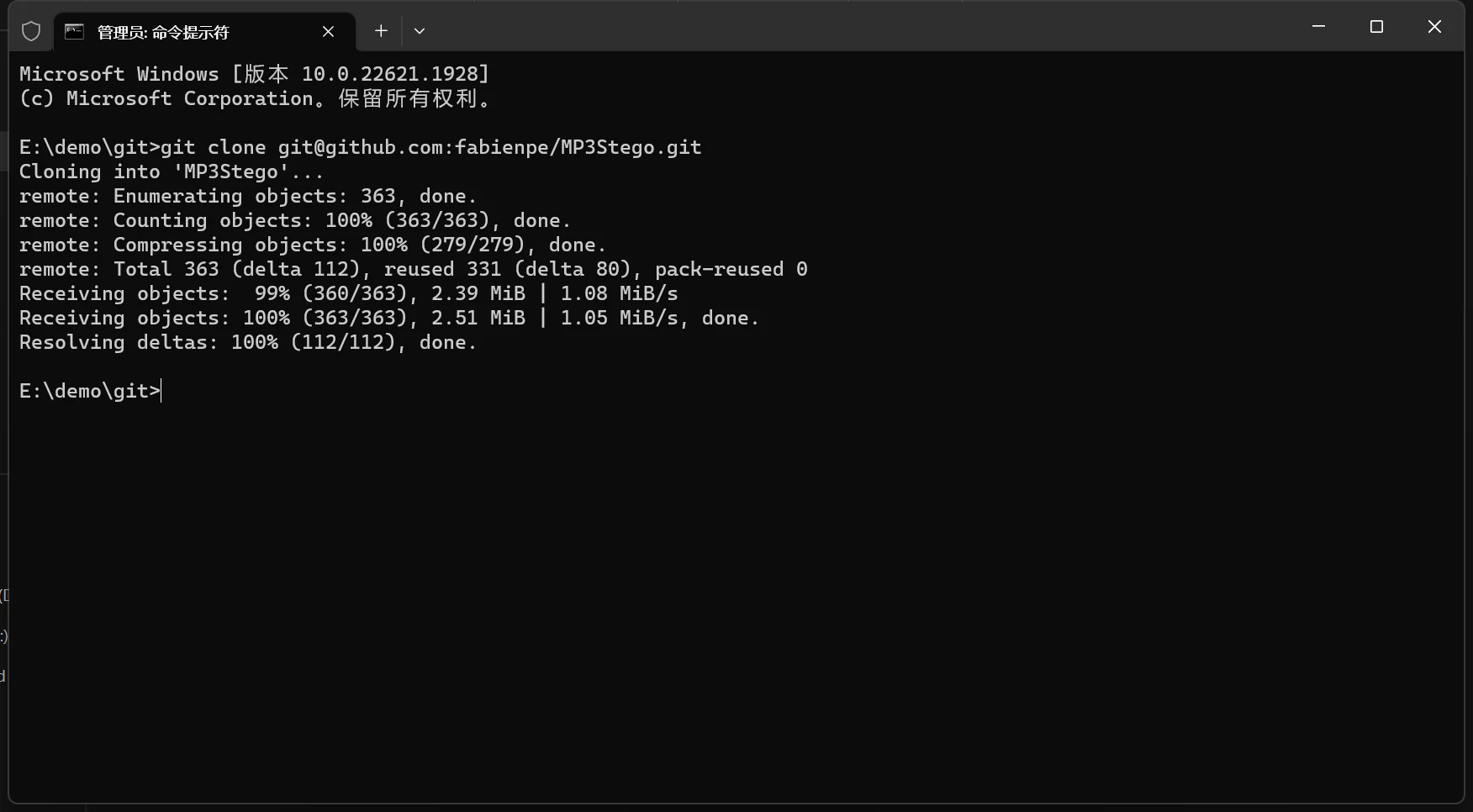Click the Receiving objects 99% line
Viewport: 1473px width, 812px height.
click(348, 294)
